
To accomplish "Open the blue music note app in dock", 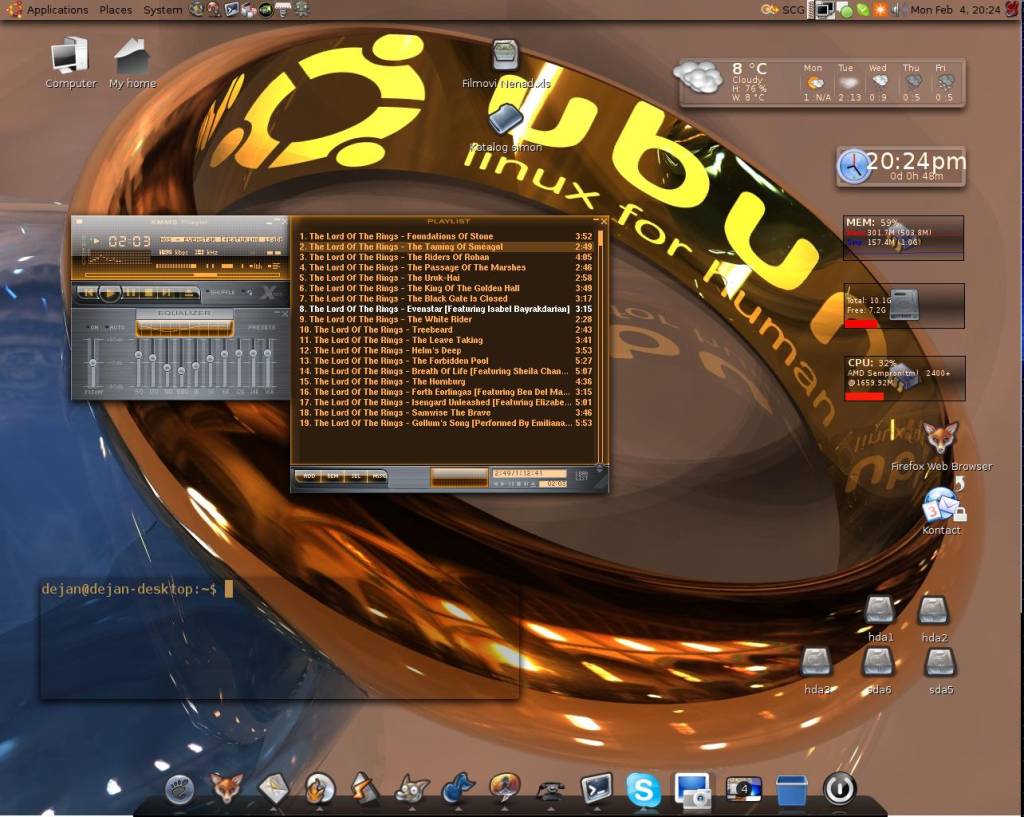I will (x=458, y=788).
